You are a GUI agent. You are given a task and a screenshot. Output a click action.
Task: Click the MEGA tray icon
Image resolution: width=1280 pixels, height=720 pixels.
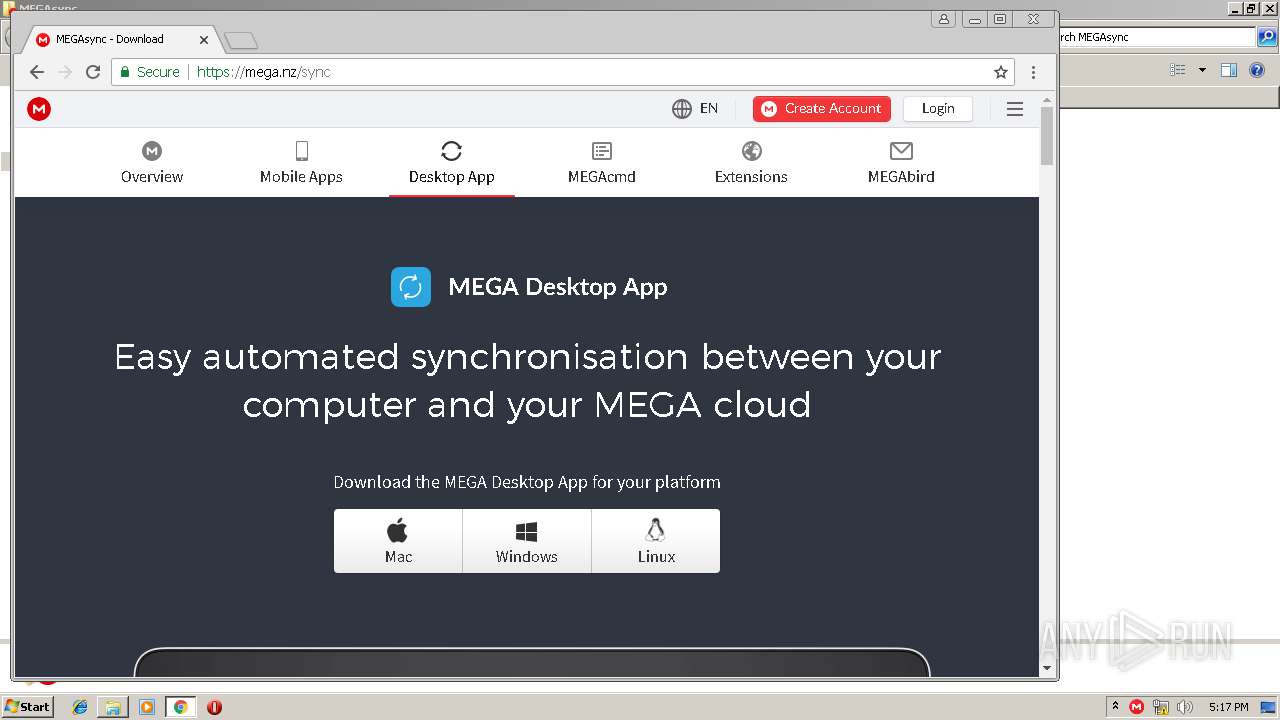tap(1137, 707)
